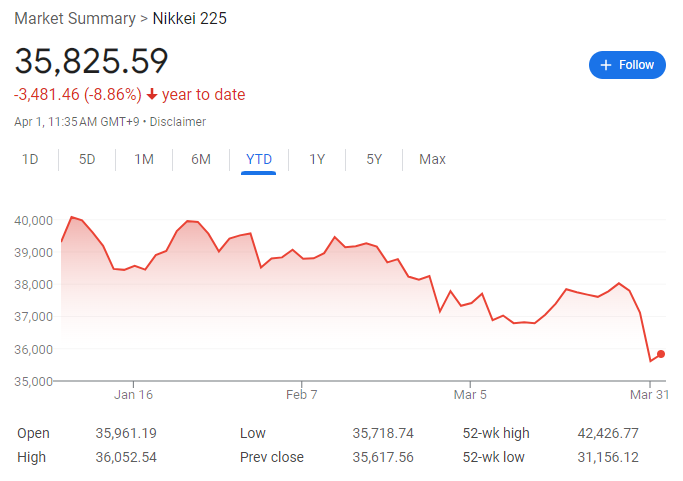Click the 35,825.59 index price
This screenshot has height=481, width=683.
(91, 61)
